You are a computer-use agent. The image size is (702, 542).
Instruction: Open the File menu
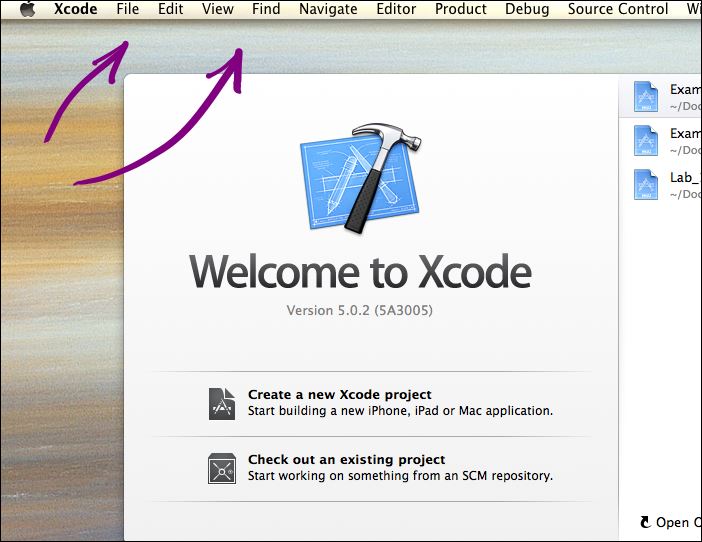tap(128, 9)
